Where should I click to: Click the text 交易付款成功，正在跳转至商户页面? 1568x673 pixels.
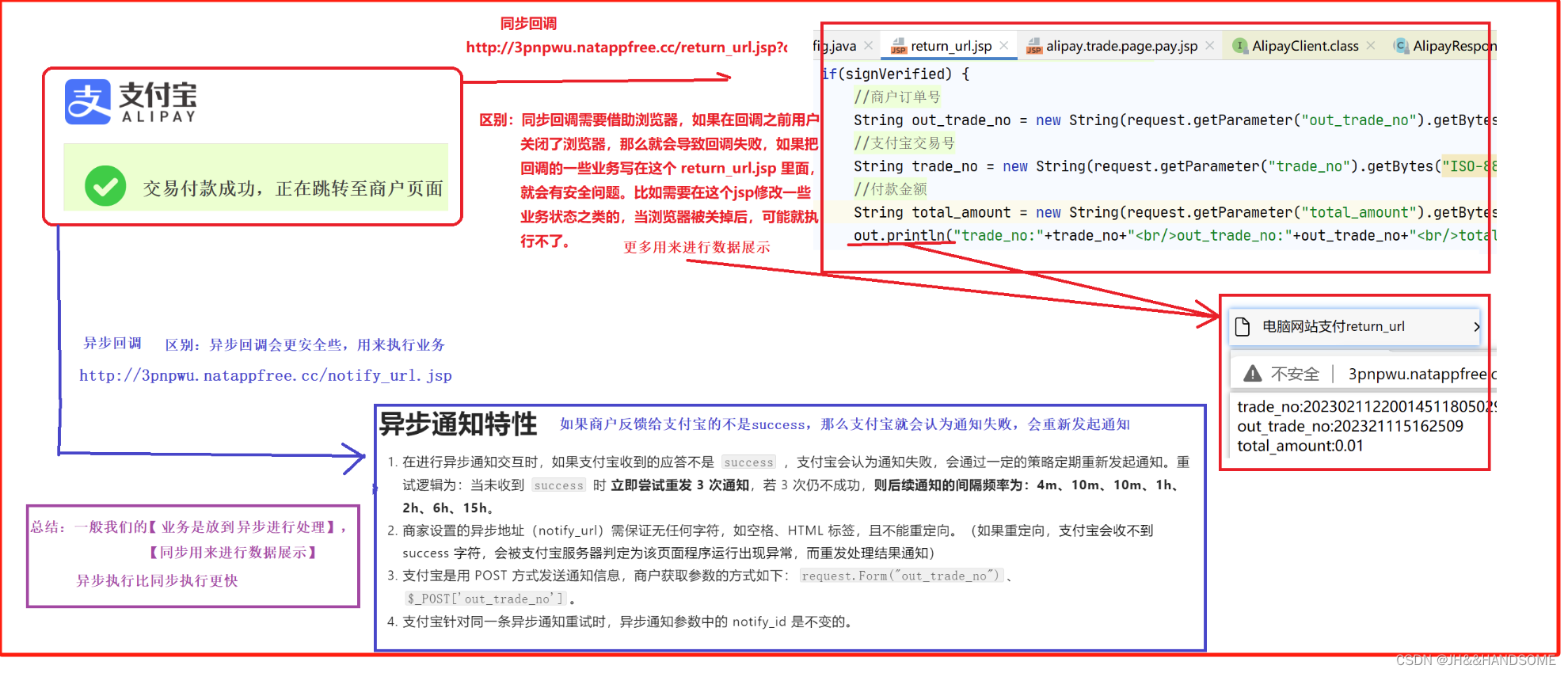point(292,188)
